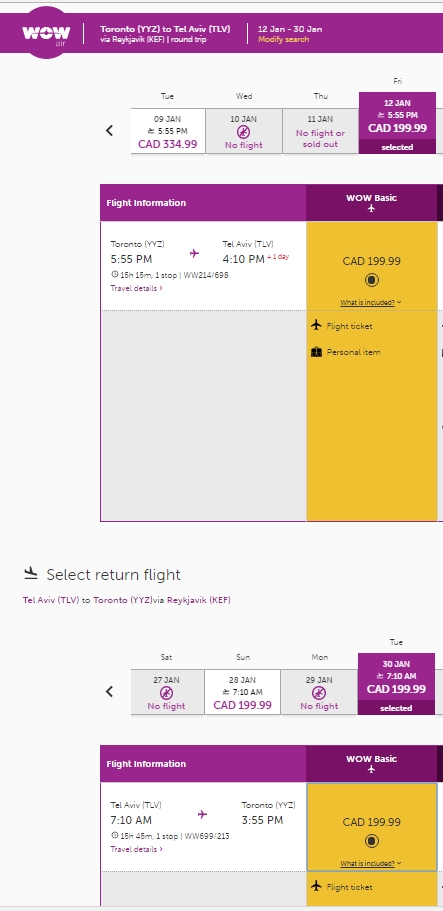Click the outbound Flight ticket plane icon
This screenshot has width=443, height=911.
coord(316,325)
